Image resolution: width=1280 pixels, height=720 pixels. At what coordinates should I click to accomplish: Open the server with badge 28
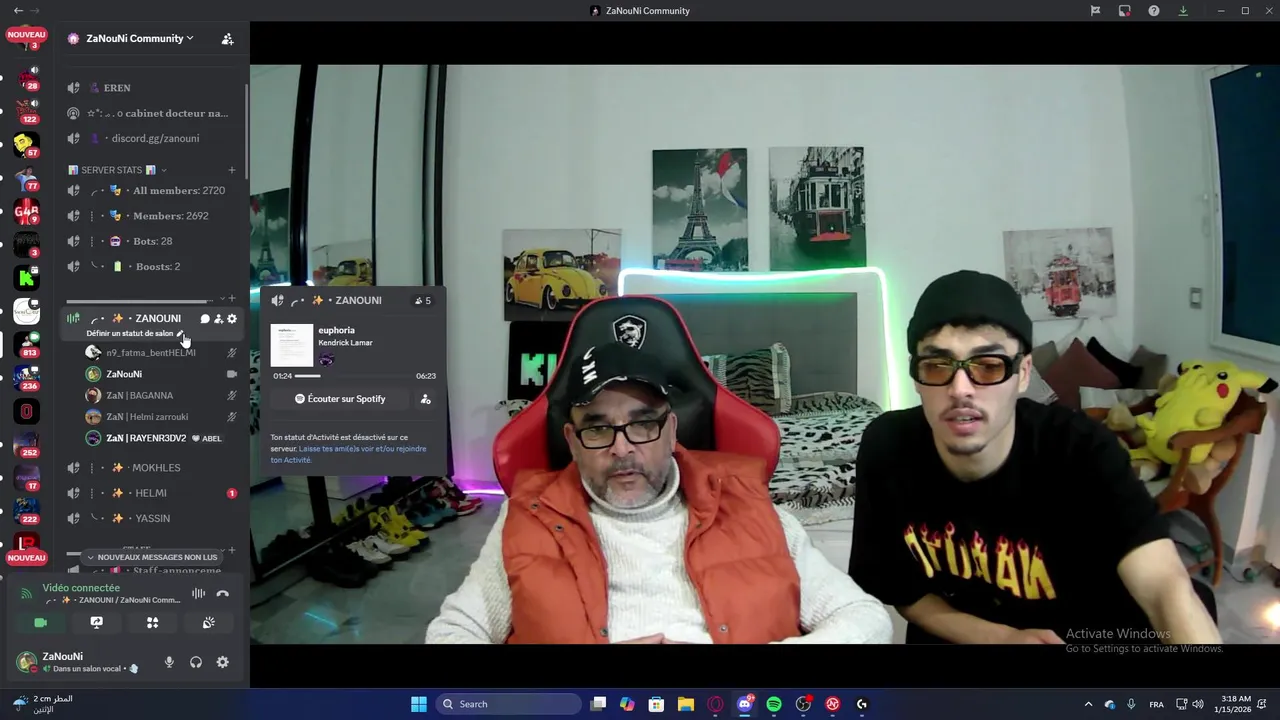[x=27, y=77]
